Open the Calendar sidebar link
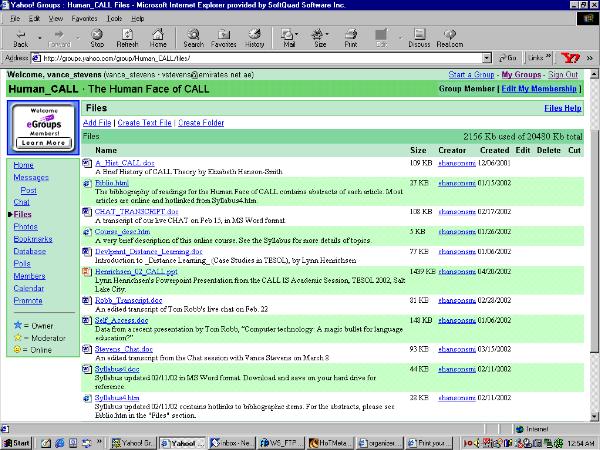Image resolution: width=600 pixels, height=450 pixels. (29, 288)
